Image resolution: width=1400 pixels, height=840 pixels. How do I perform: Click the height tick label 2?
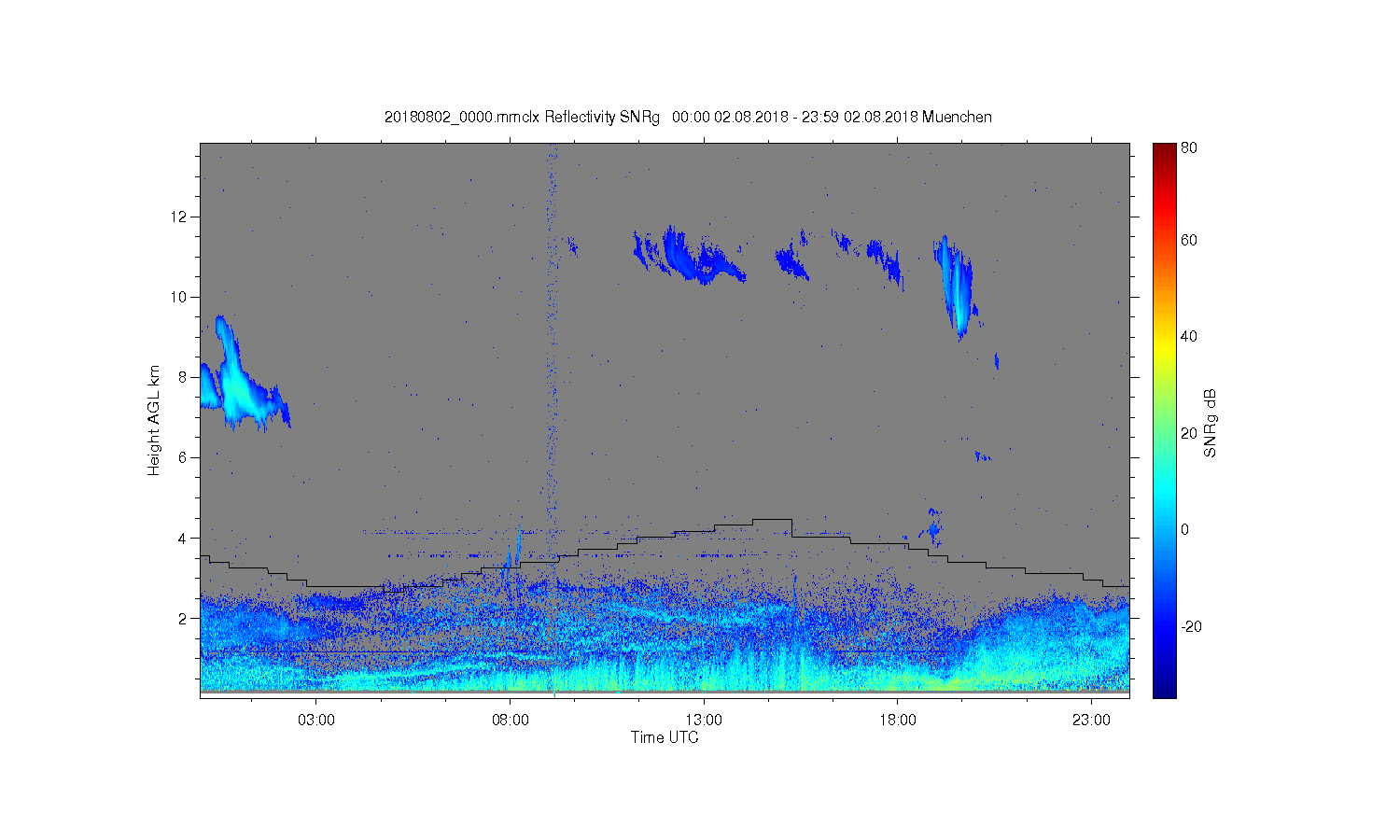[184, 618]
